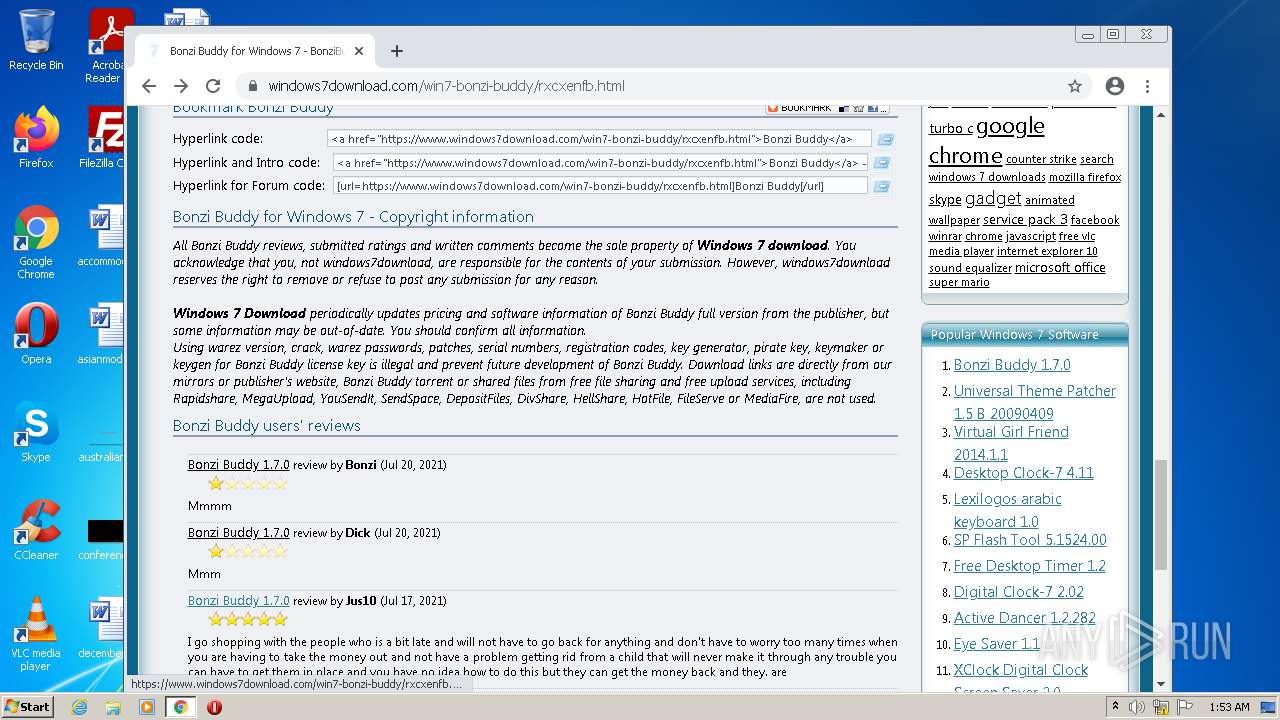Reload the current page
Image resolution: width=1280 pixels, height=720 pixels.
pyautogui.click(x=213, y=86)
